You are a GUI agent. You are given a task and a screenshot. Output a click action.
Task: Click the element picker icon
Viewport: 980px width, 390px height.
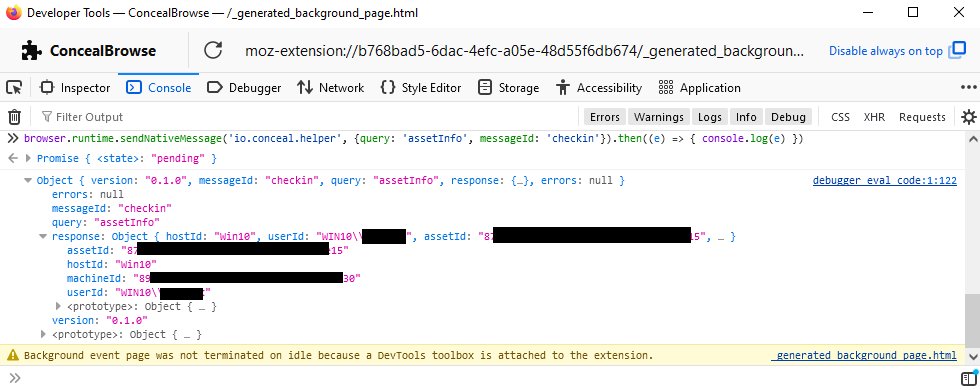[x=13, y=88]
